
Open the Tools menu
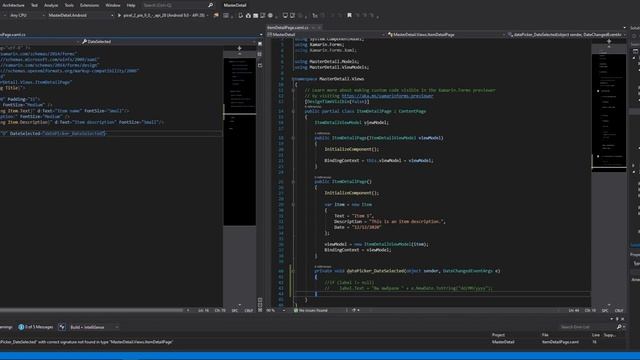tap(69, 5)
